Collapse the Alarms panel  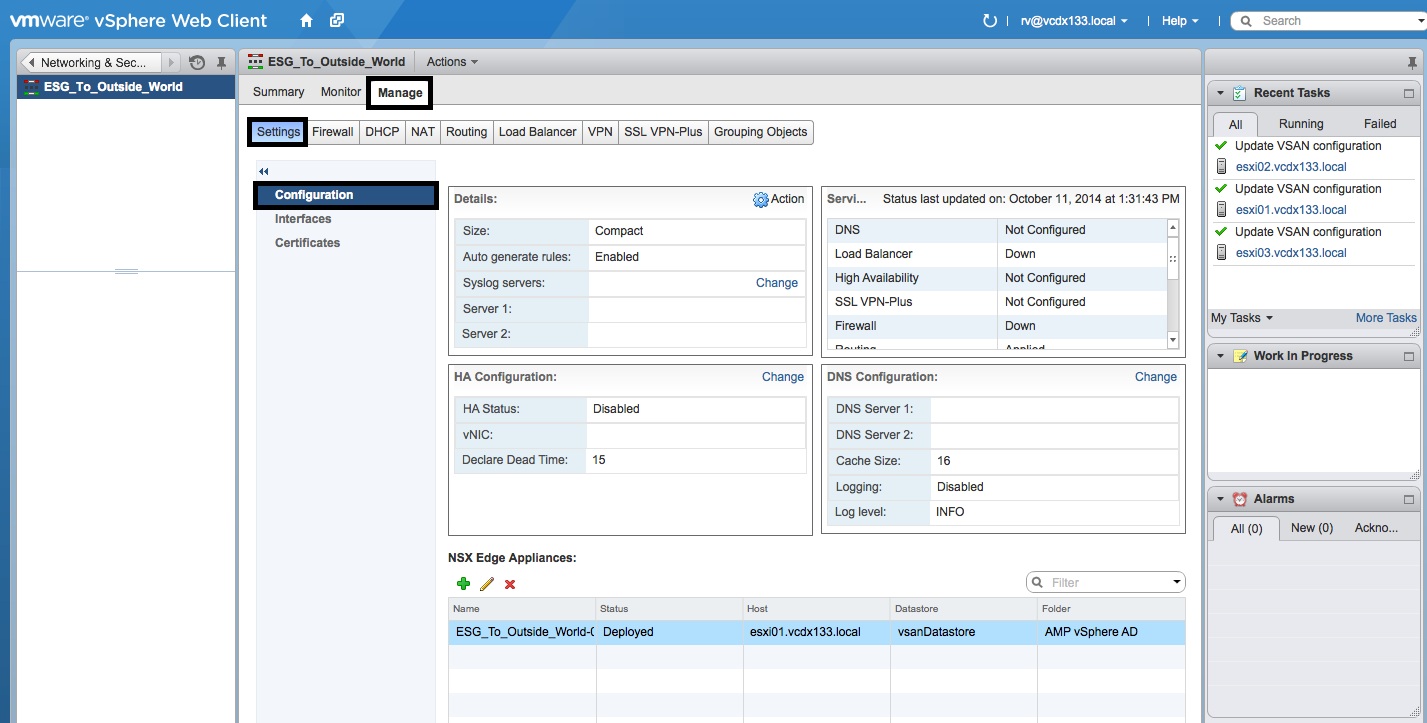point(1220,499)
